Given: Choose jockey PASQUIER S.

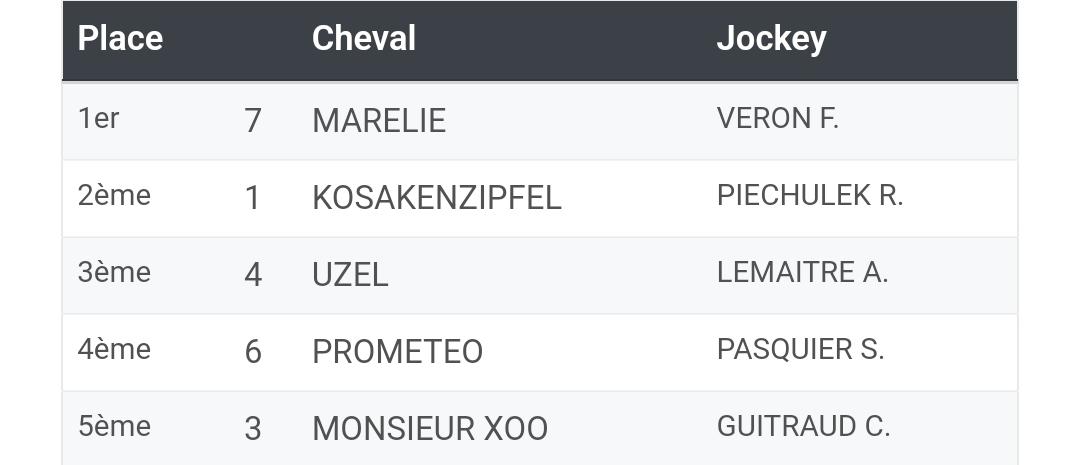Looking at the screenshot, I should [800, 349].
